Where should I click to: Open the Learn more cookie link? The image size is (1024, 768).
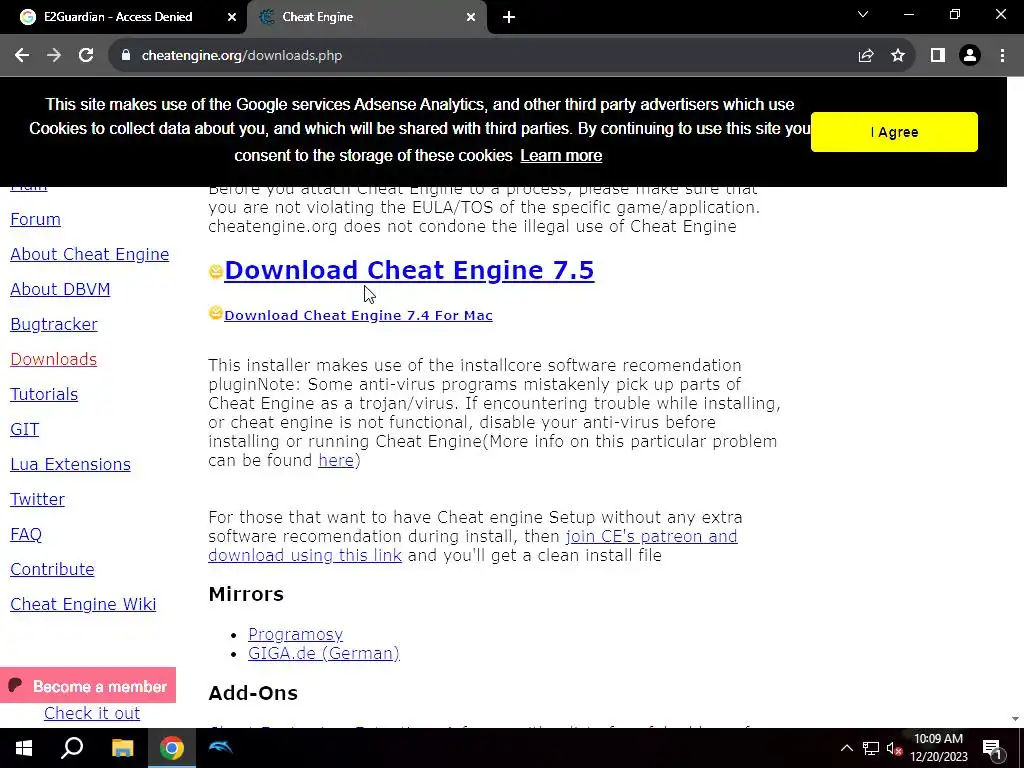(561, 155)
